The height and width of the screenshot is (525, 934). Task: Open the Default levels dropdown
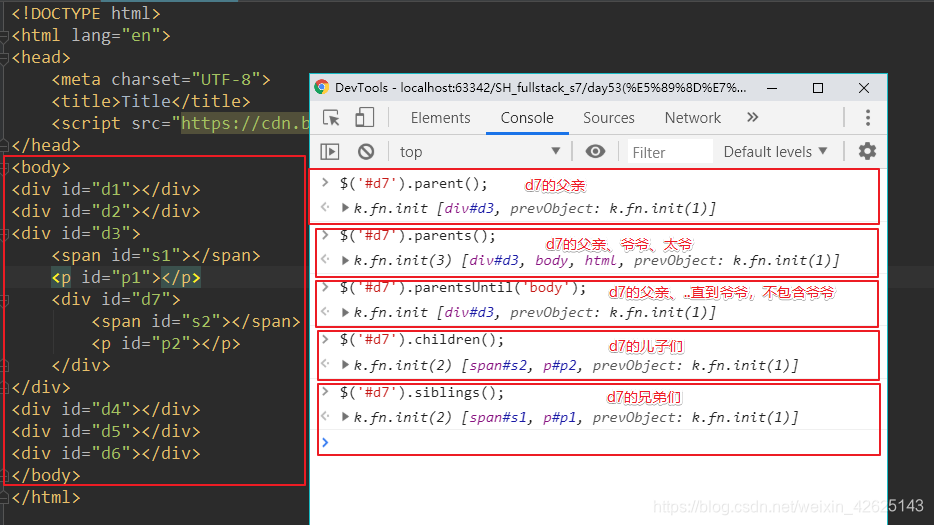coord(776,152)
